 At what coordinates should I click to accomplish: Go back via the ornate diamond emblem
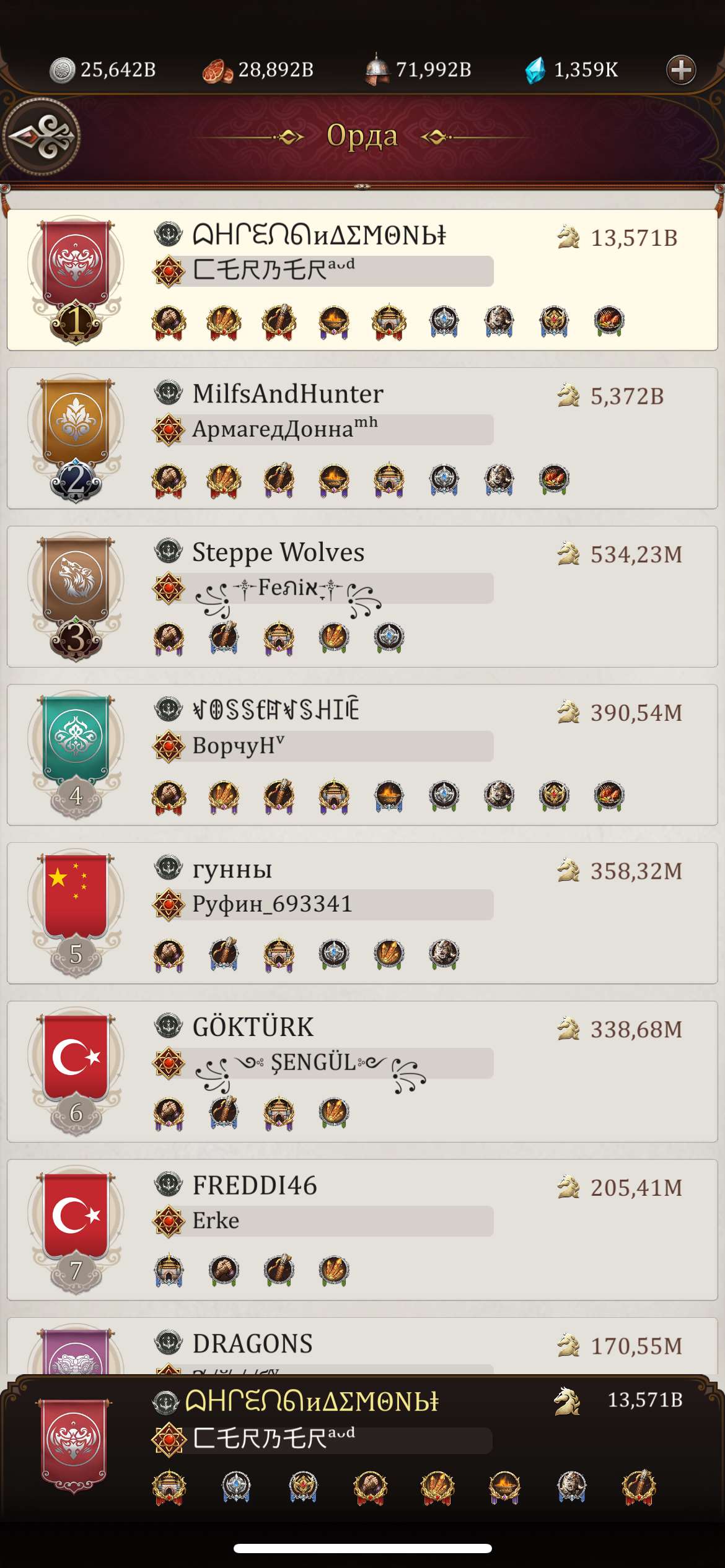[x=42, y=137]
